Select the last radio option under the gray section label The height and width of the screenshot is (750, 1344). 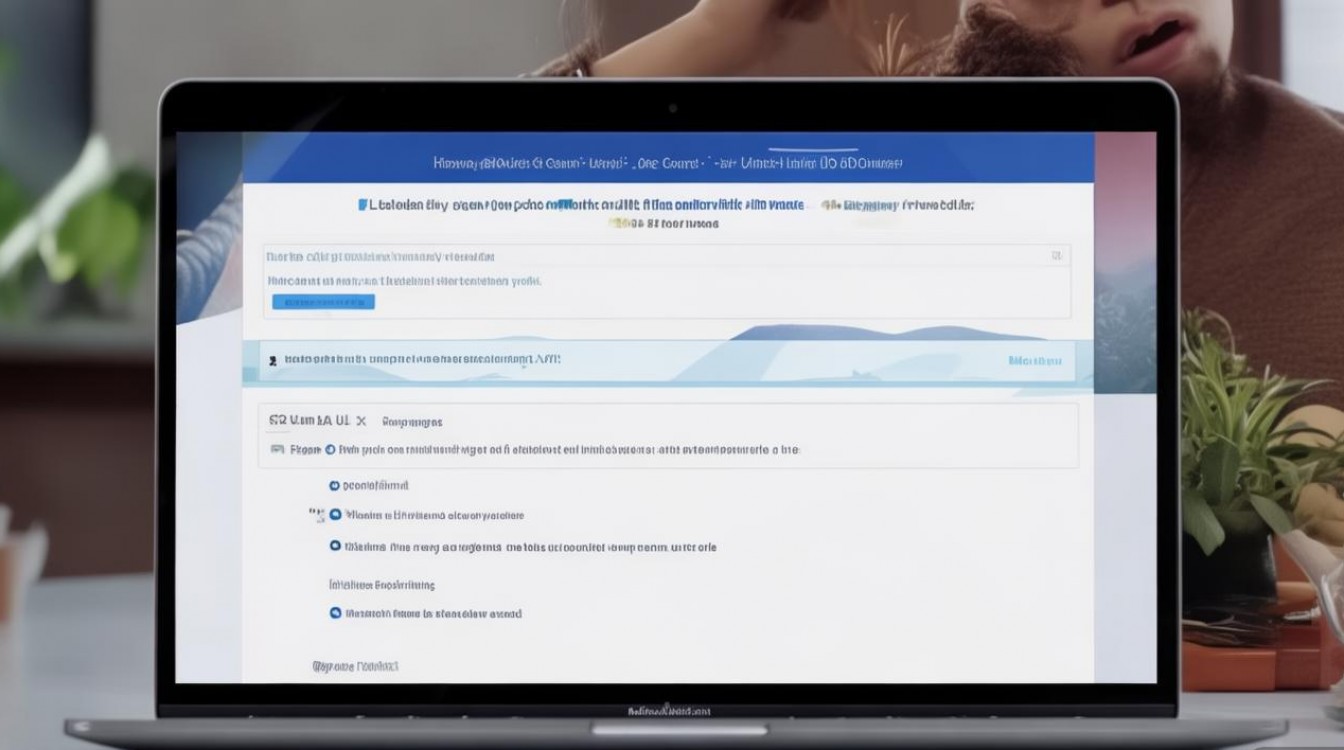click(335, 613)
